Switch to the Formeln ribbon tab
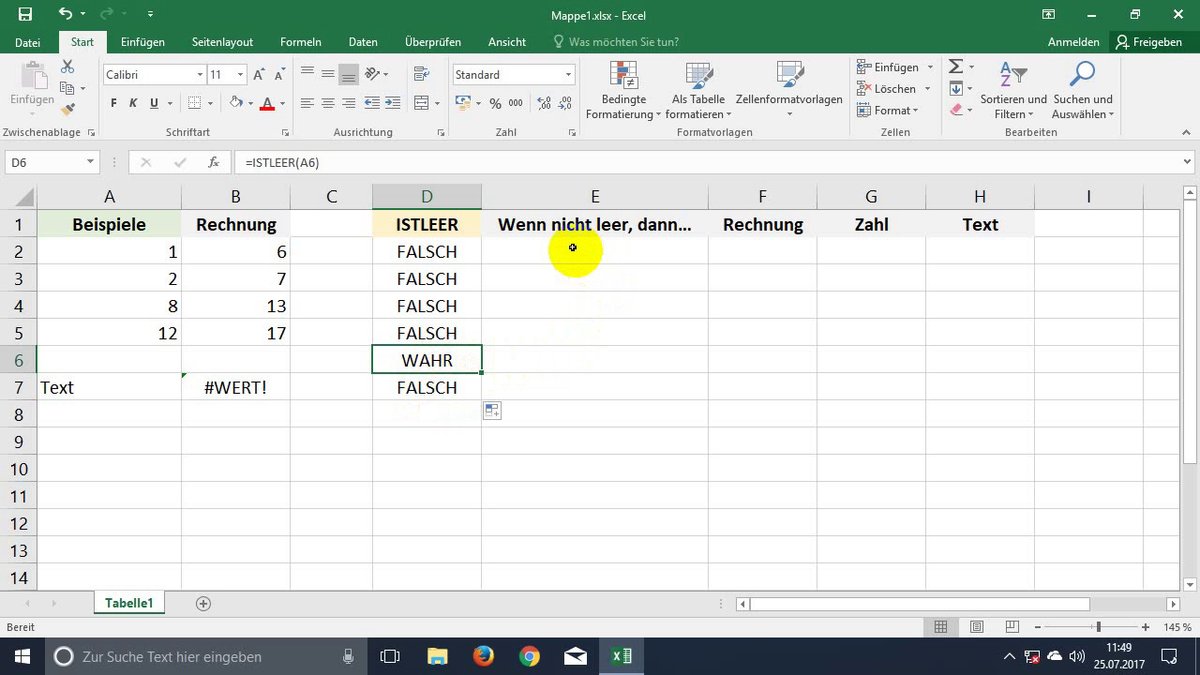The height and width of the screenshot is (675, 1200). click(x=300, y=42)
